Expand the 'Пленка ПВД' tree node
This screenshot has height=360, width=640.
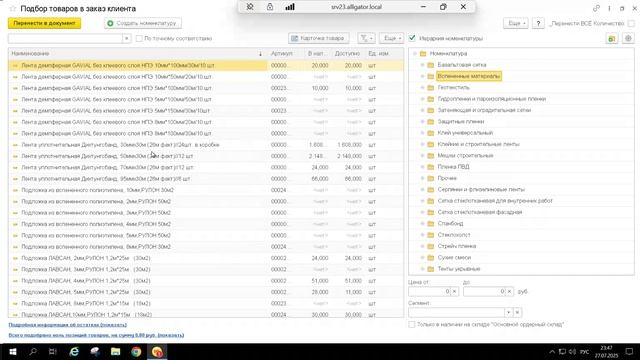(422, 167)
